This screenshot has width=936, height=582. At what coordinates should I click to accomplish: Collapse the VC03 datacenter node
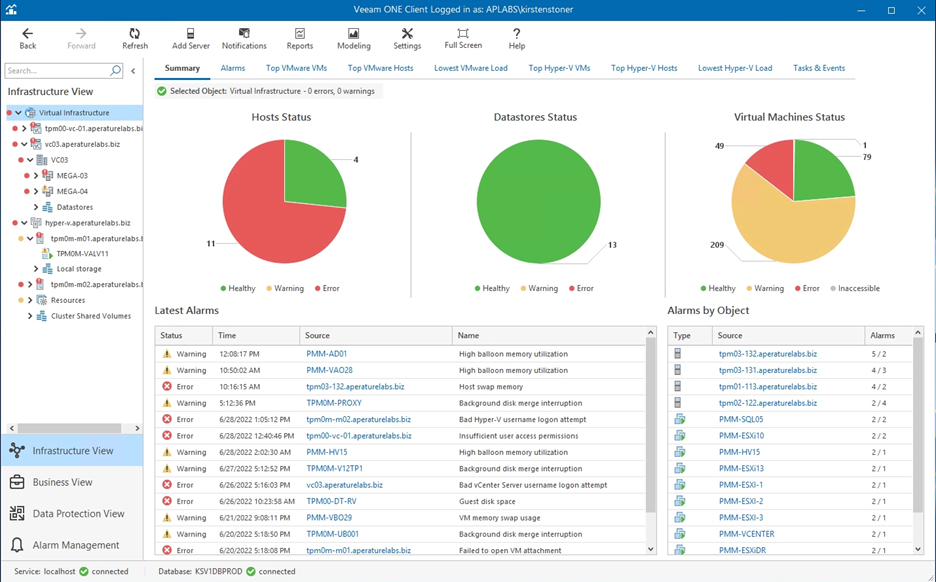point(30,159)
